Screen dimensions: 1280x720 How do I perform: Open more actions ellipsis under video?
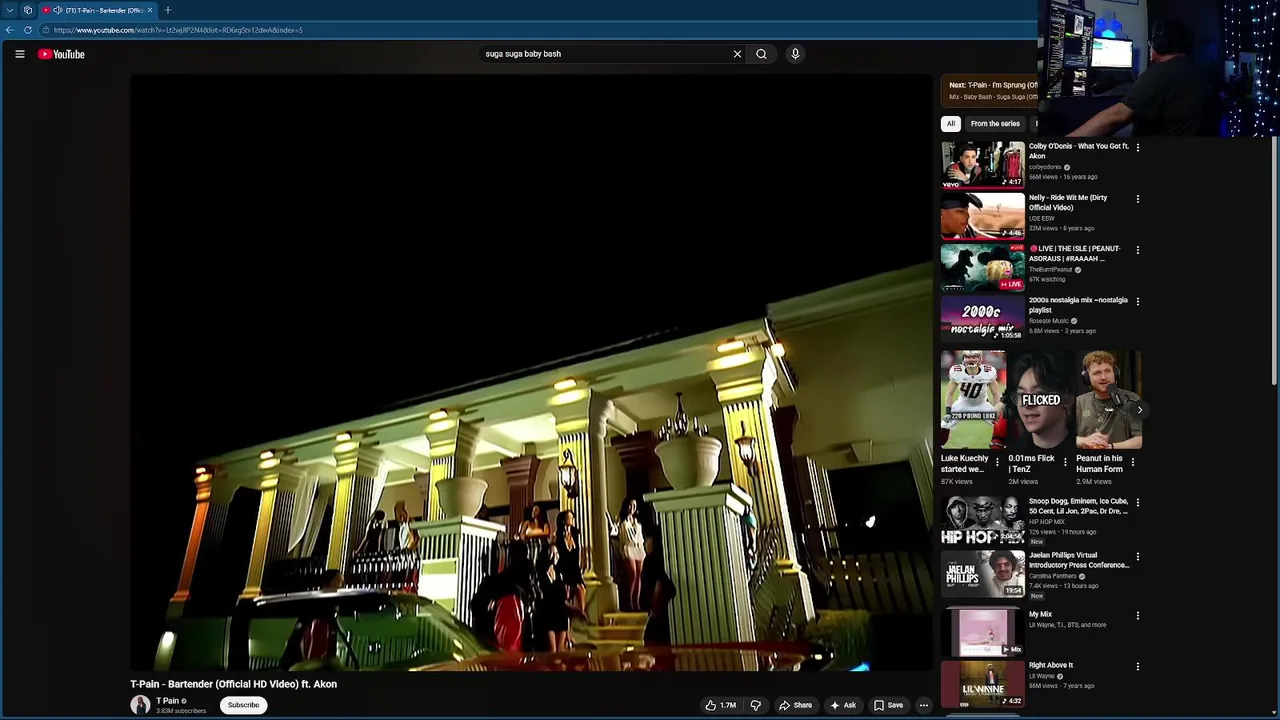tap(924, 705)
